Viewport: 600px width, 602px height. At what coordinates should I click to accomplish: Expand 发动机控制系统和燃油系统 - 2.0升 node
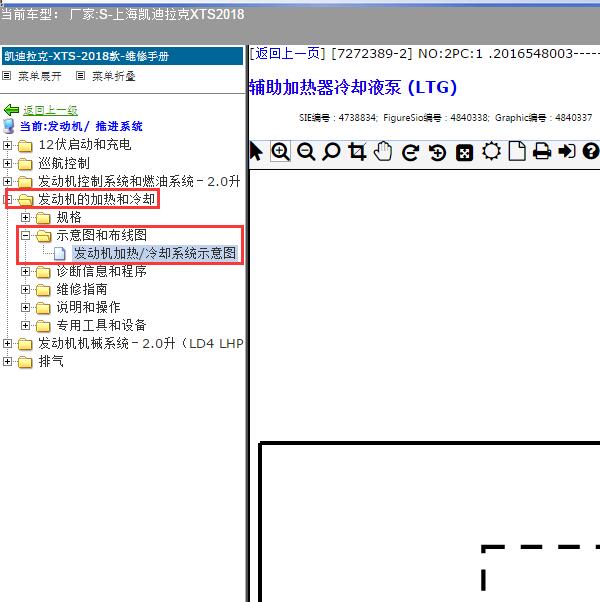coord(7,181)
